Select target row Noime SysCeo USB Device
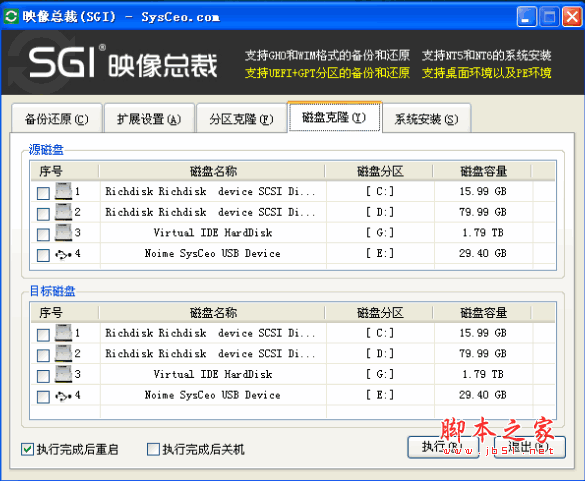The height and width of the screenshot is (481, 585). coord(213,395)
